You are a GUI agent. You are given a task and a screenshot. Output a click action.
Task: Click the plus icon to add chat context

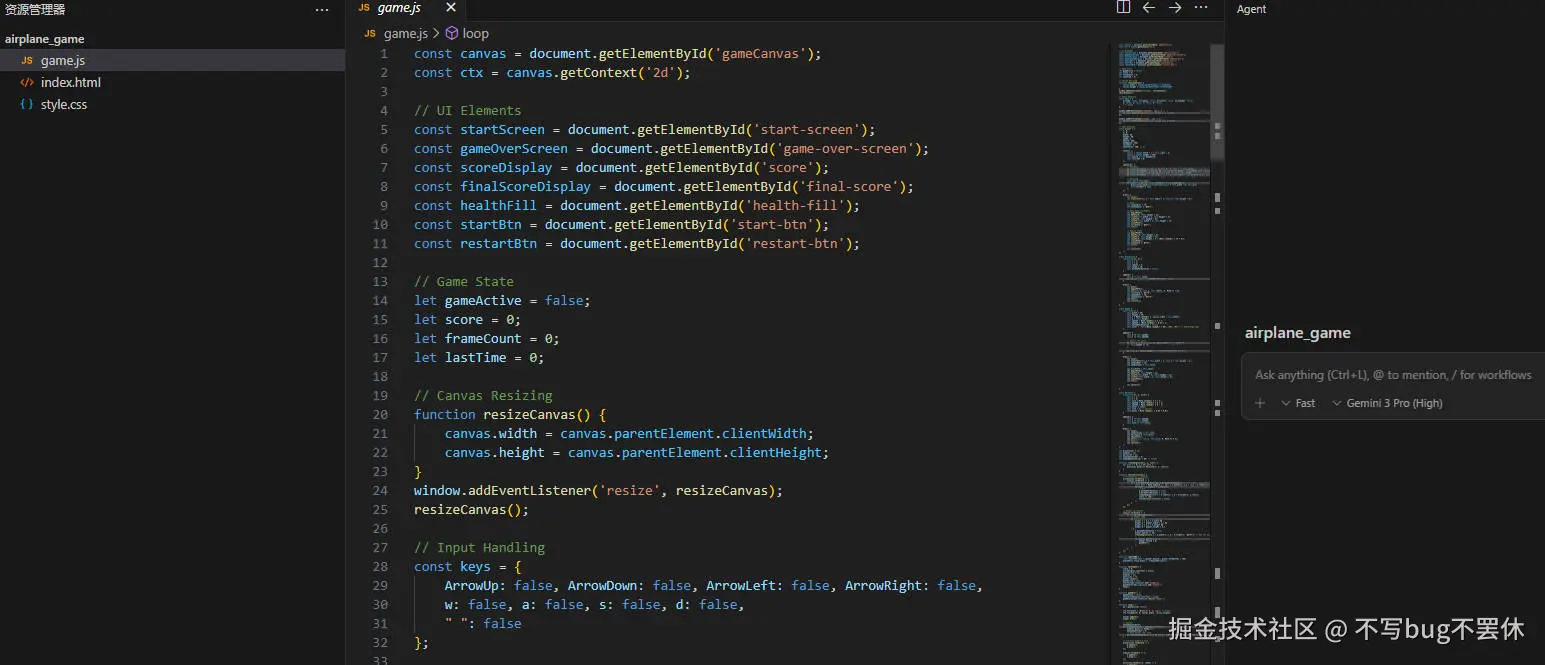[x=1260, y=403]
